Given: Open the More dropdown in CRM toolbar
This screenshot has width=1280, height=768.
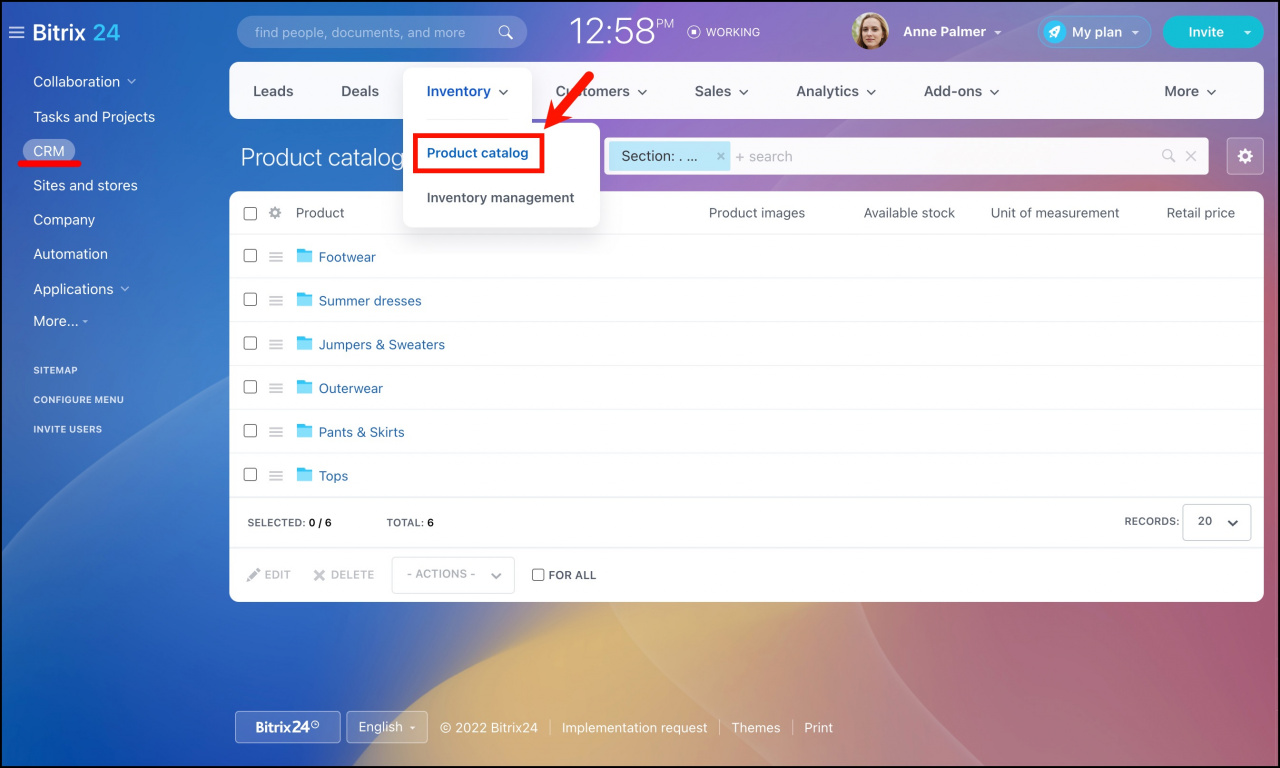Looking at the screenshot, I should click(1190, 91).
